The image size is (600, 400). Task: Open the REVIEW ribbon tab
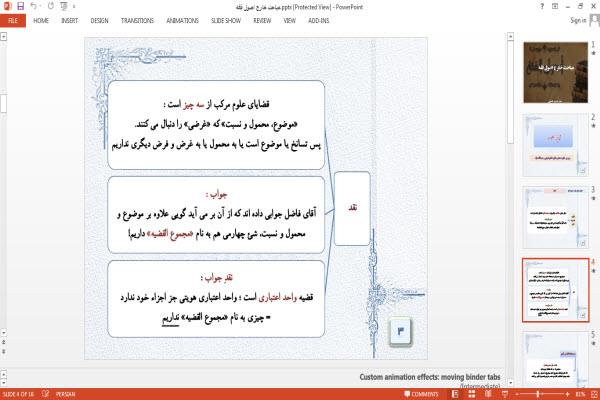tap(262, 21)
